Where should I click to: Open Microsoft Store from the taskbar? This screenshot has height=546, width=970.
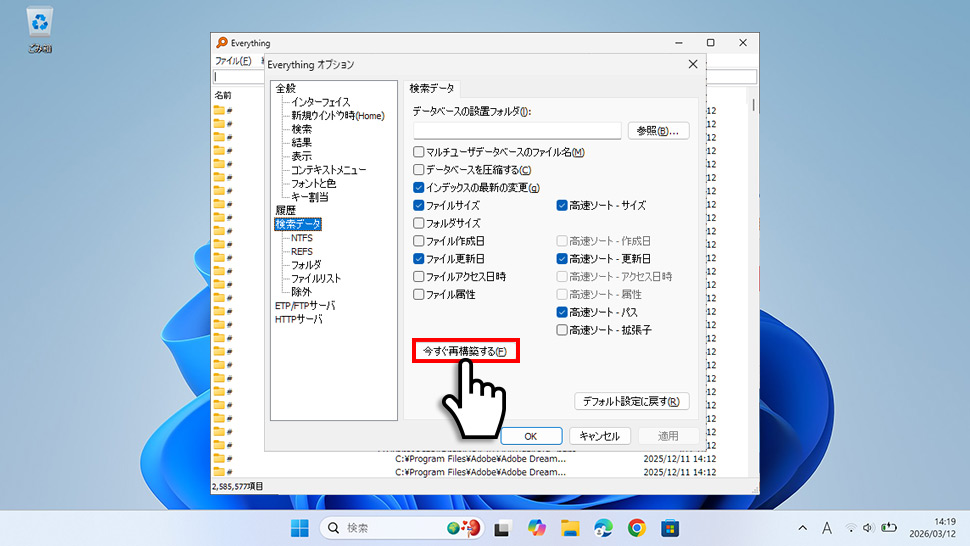pyautogui.click(x=670, y=528)
